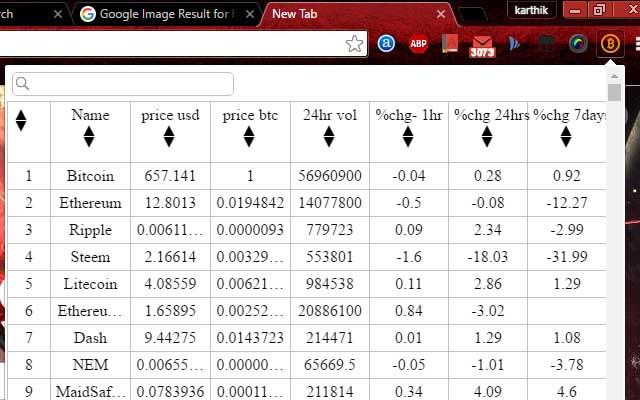Select the Ripple name cell
Viewport: 640px width, 400px height.
[90, 230]
